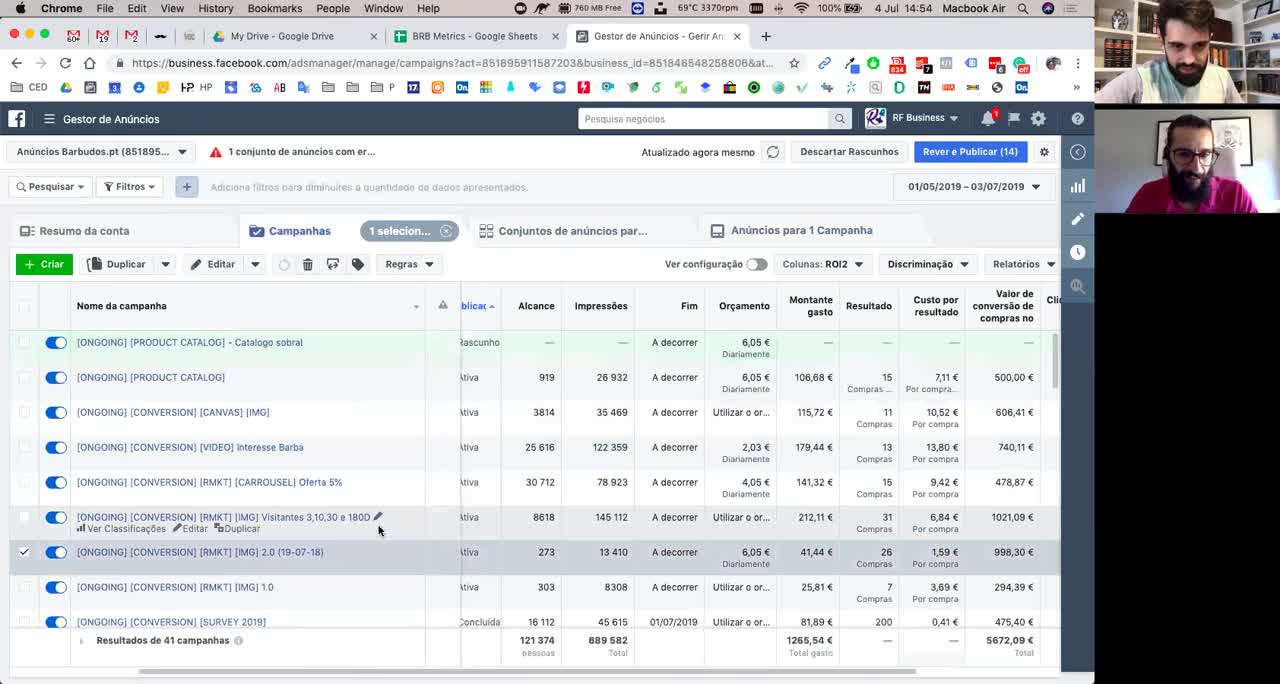Image resolution: width=1280 pixels, height=684 pixels.
Task: Open the Bookmarks menu in menu bar
Action: 274,8
